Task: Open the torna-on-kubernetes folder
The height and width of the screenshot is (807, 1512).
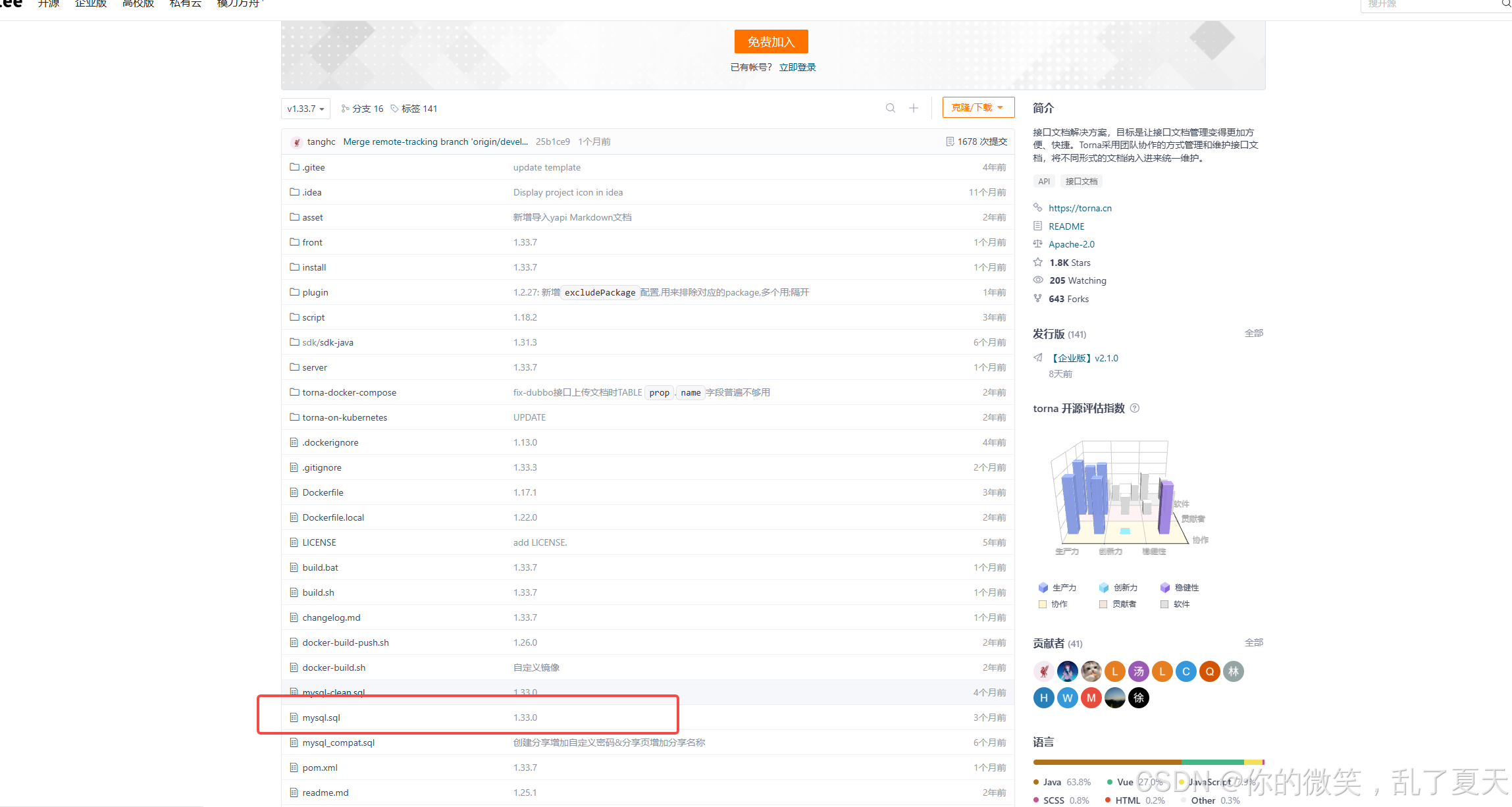Action: point(345,417)
